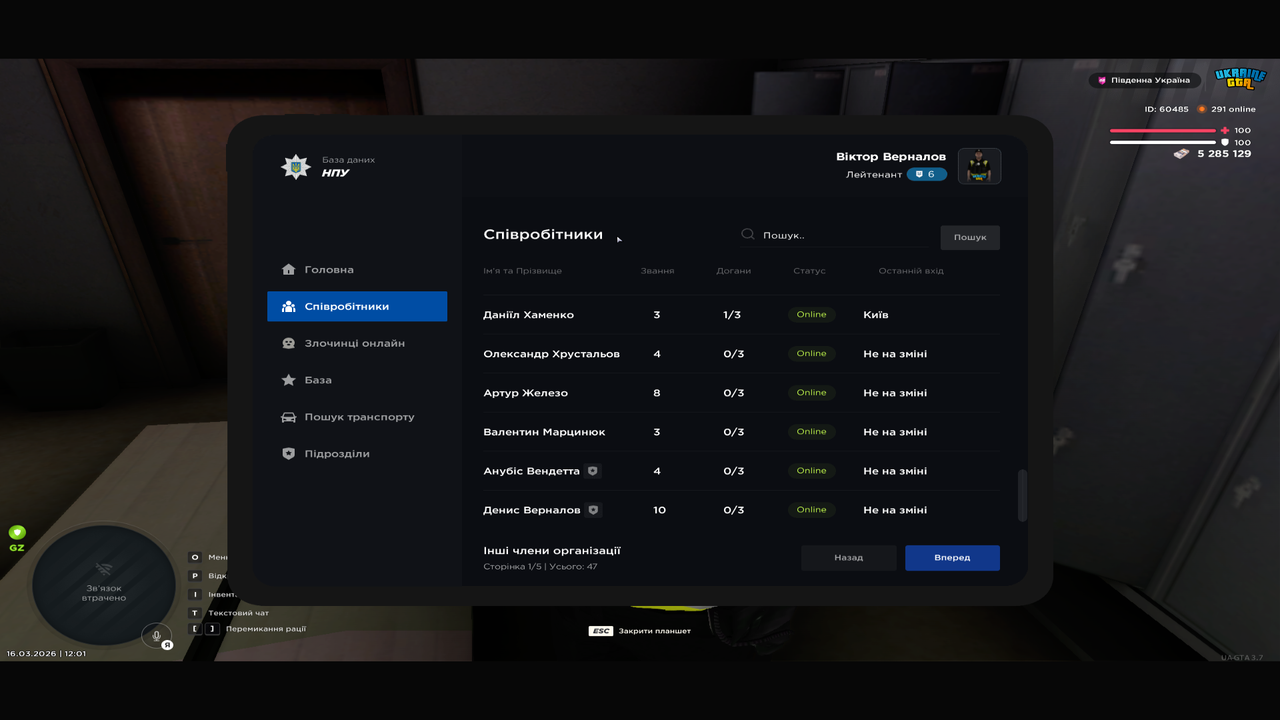Click the car icon beside Пошук транспорту
This screenshot has height=720, width=1280.
click(x=288, y=417)
